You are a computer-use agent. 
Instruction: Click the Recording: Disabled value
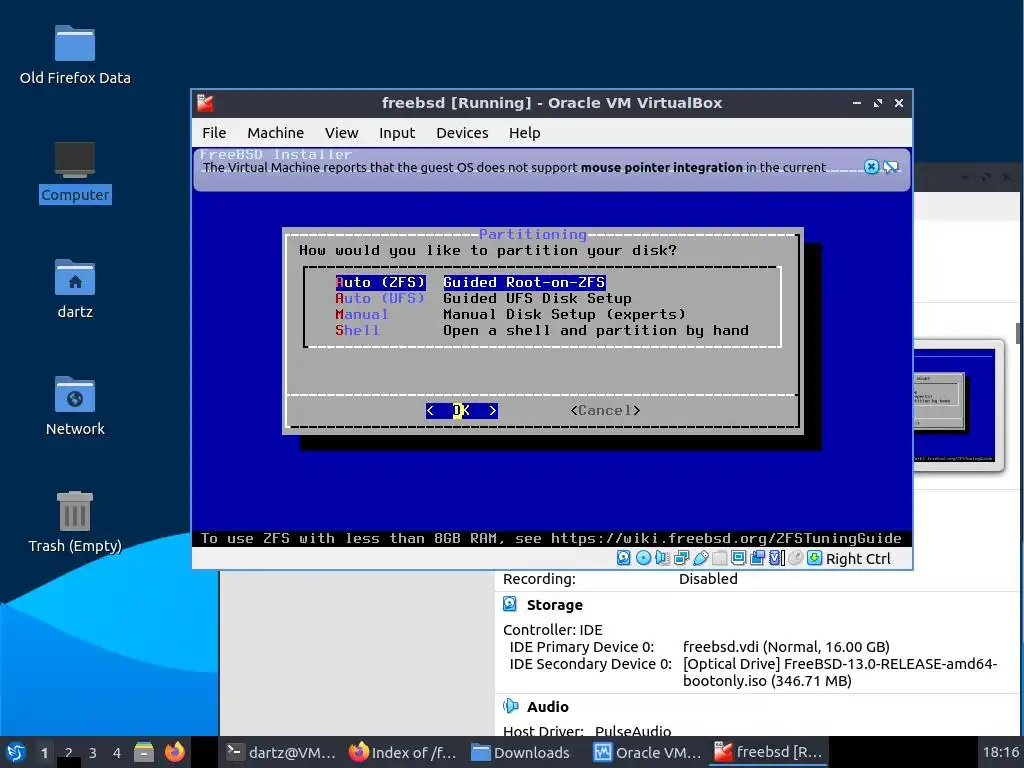coord(708,579)
